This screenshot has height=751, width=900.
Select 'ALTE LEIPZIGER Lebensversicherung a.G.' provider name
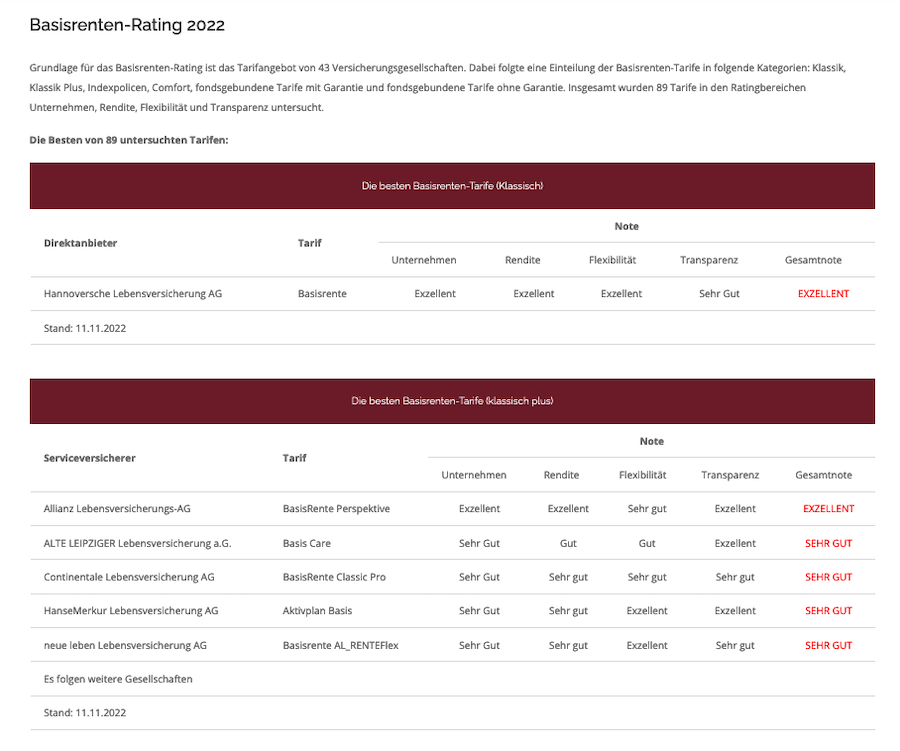point(138,543)
